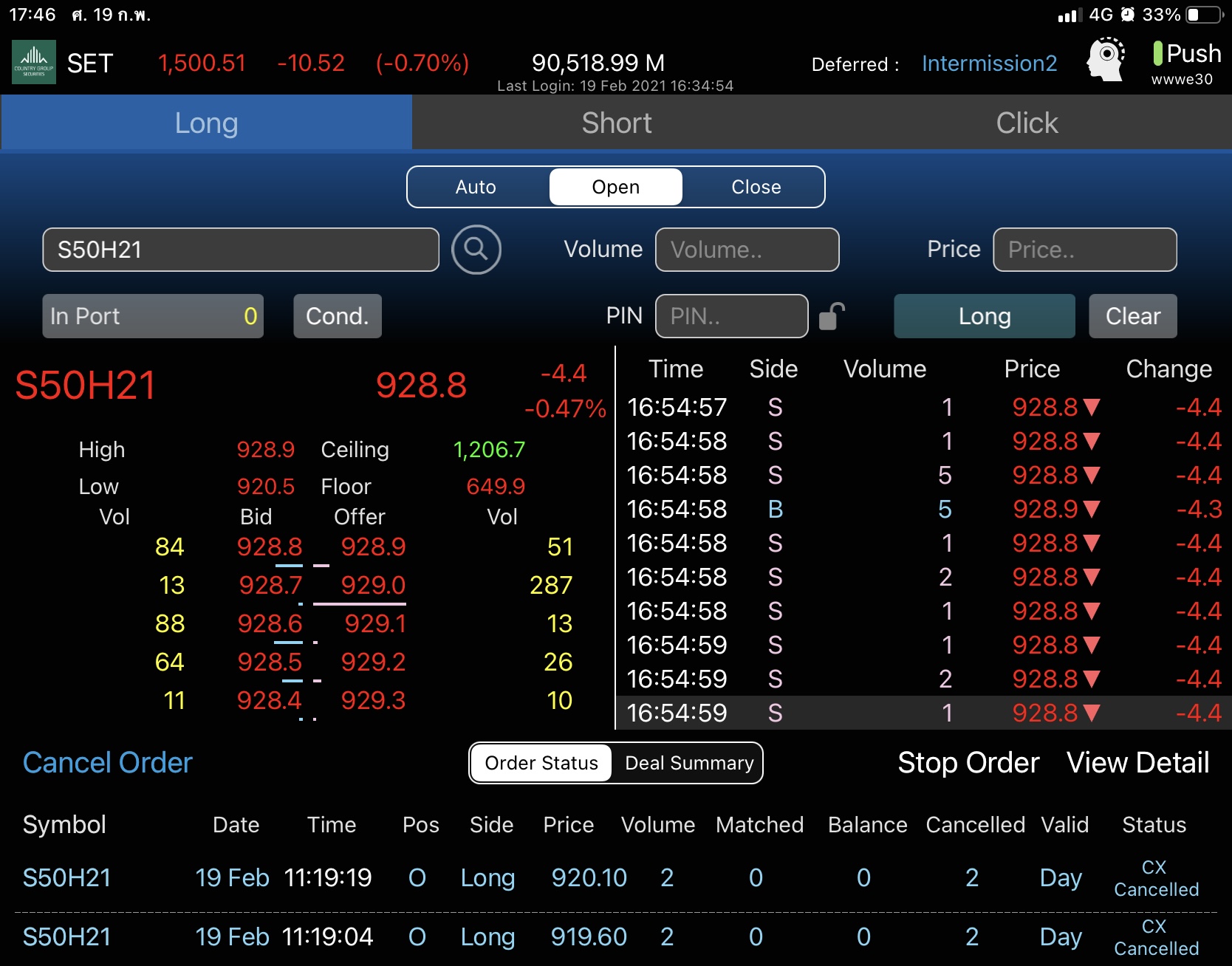The height and width of the screenshot is (966, 1232).
Task: Select offer price 929.0
Action: pos(373,585)
